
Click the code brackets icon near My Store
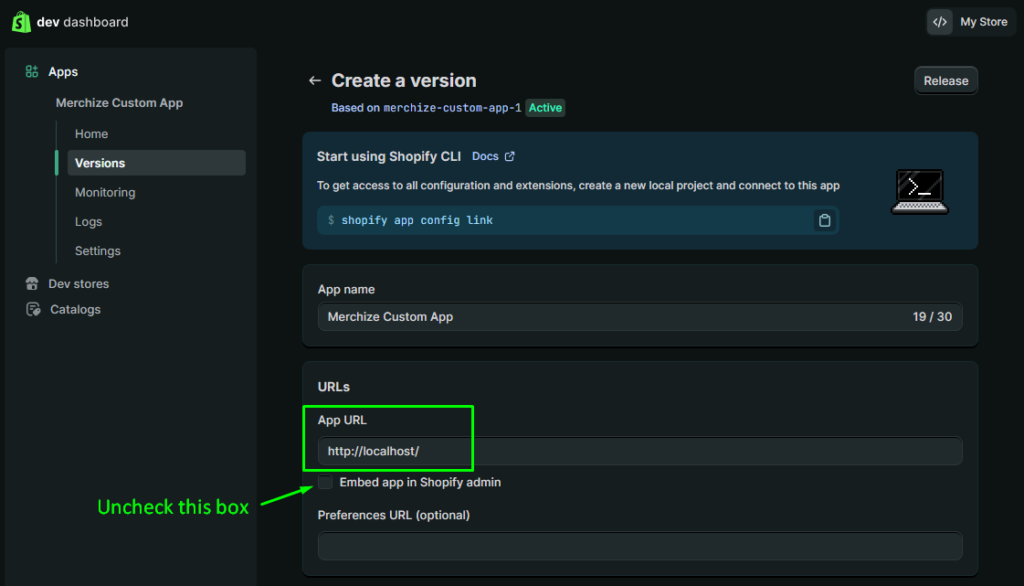(939, 22)
